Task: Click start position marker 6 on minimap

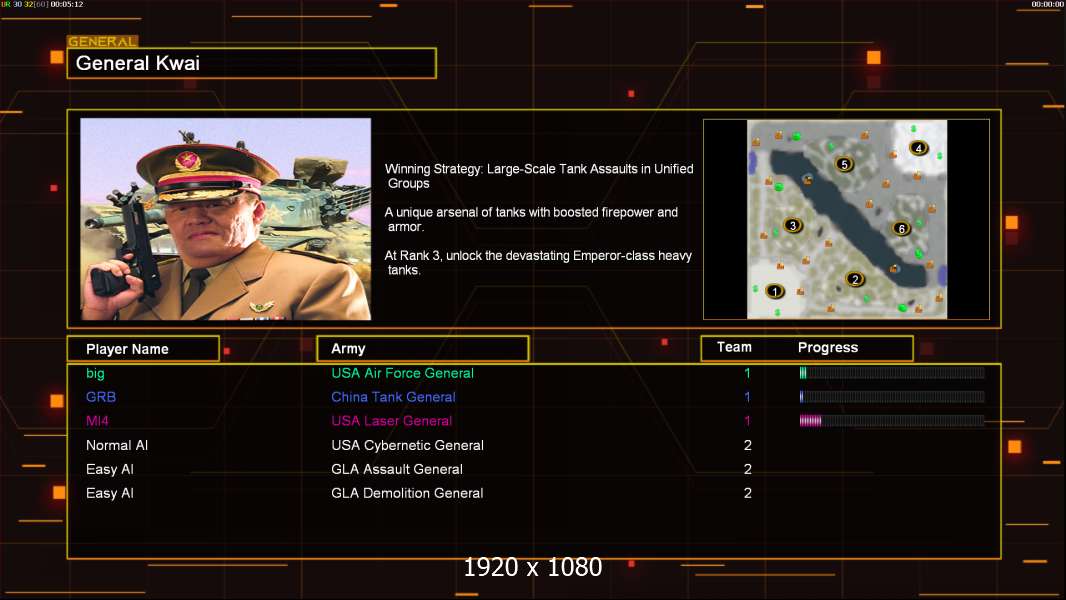Action: pos(901,228)
